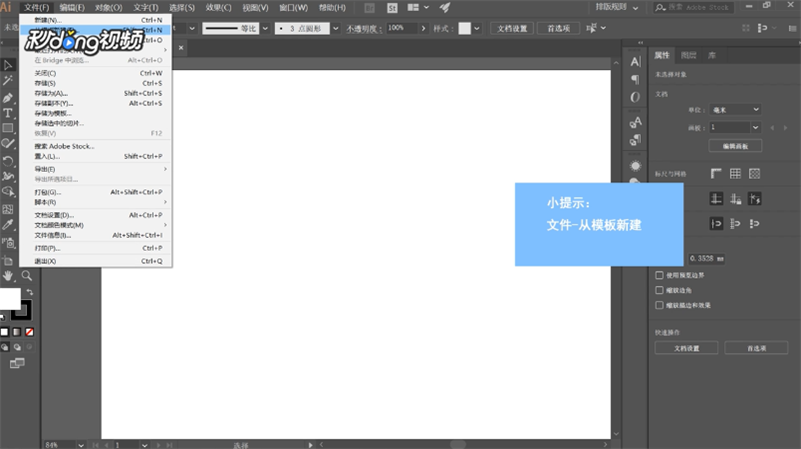Click the search magnifier in Adobe Stock field
Image resolution: width=801 pixels, height=449 pixels.
pyautogui.click(x=660, y=8)
